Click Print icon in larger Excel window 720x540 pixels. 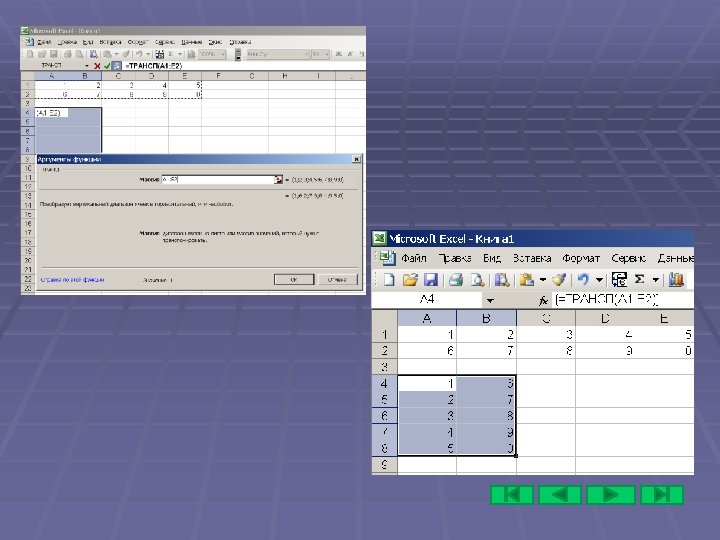click(x=456, y=280)
